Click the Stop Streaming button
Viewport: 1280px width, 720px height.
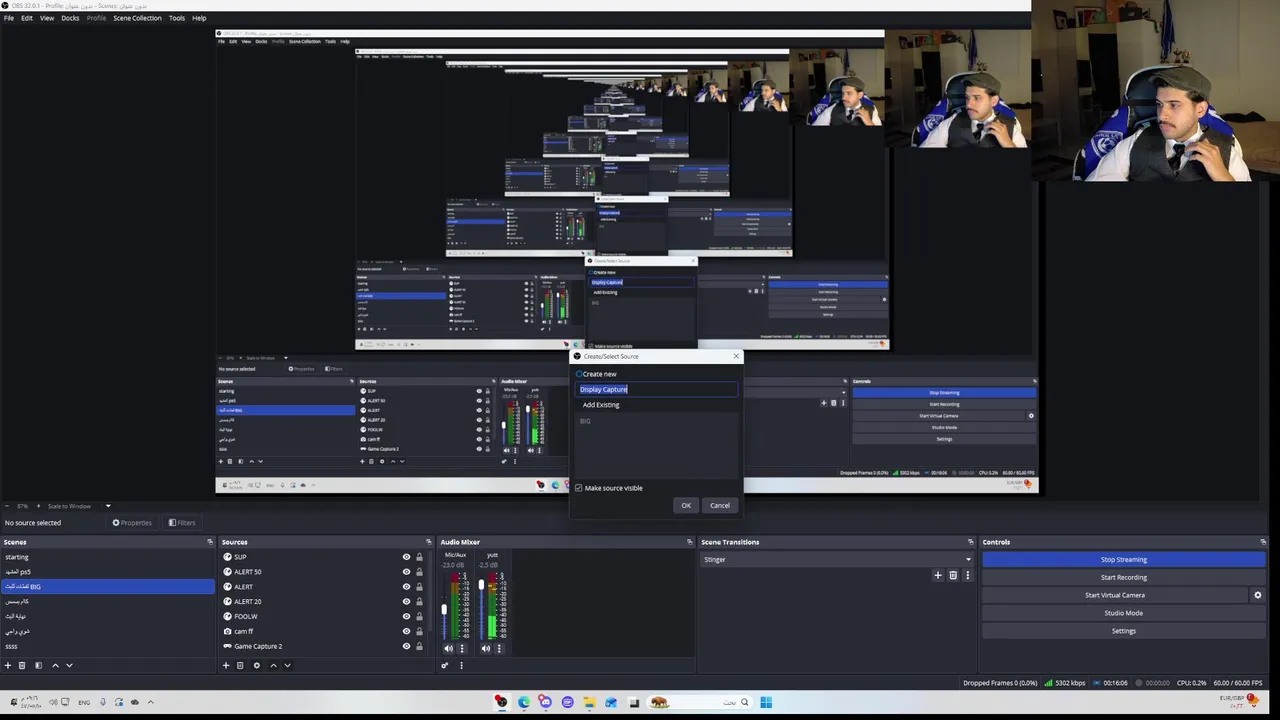(1124, 560)
